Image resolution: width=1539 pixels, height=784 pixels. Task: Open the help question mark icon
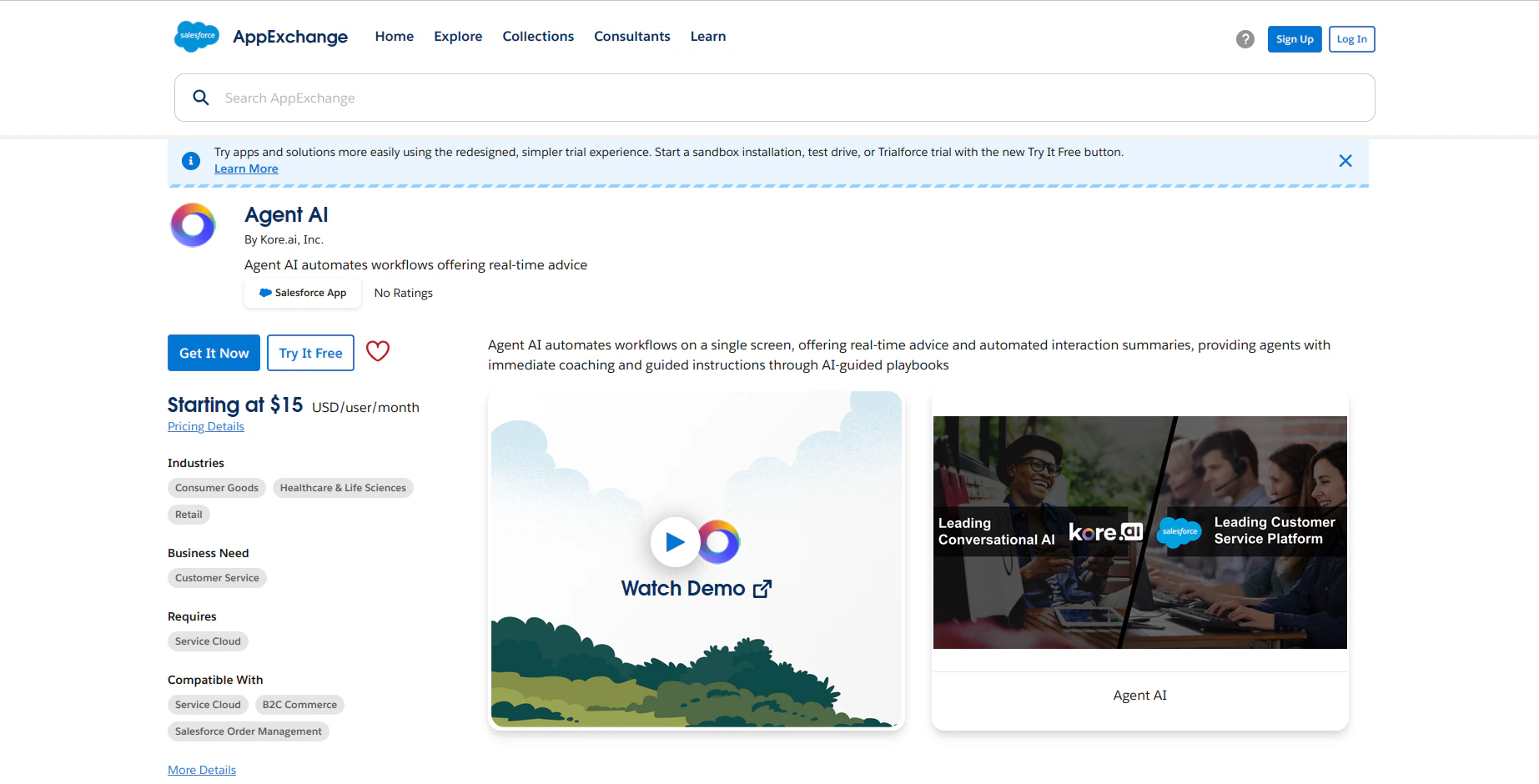1245,39
